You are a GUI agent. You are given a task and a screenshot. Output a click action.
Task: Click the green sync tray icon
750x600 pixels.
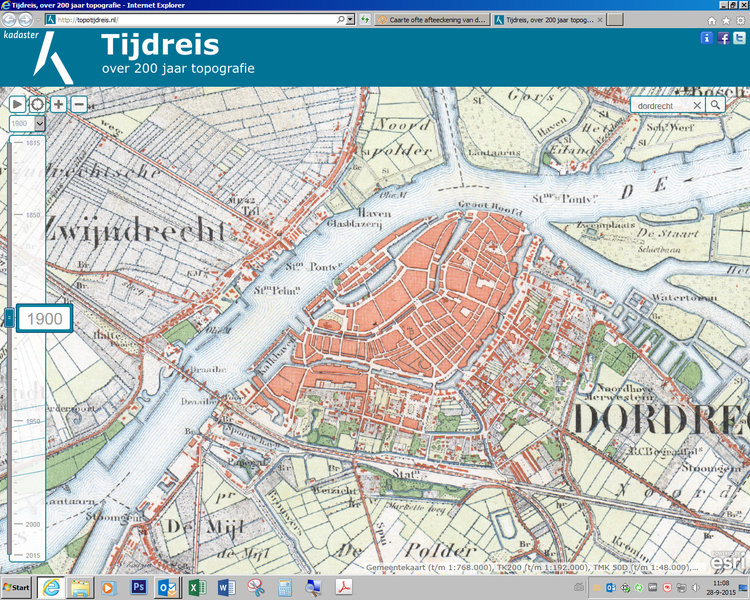coord(639,587)
